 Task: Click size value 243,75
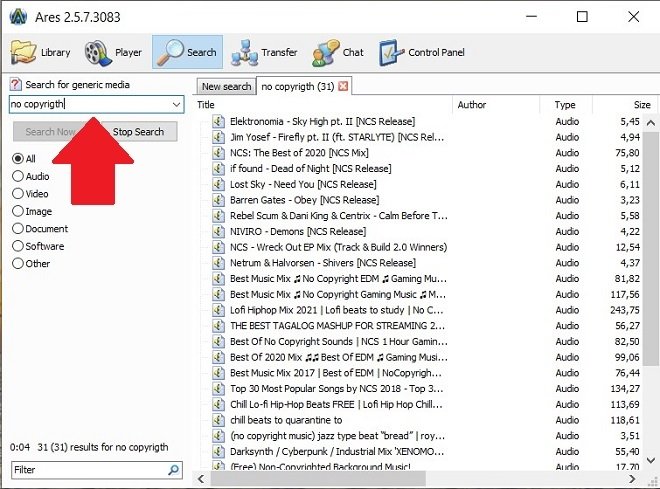[625, 310]
